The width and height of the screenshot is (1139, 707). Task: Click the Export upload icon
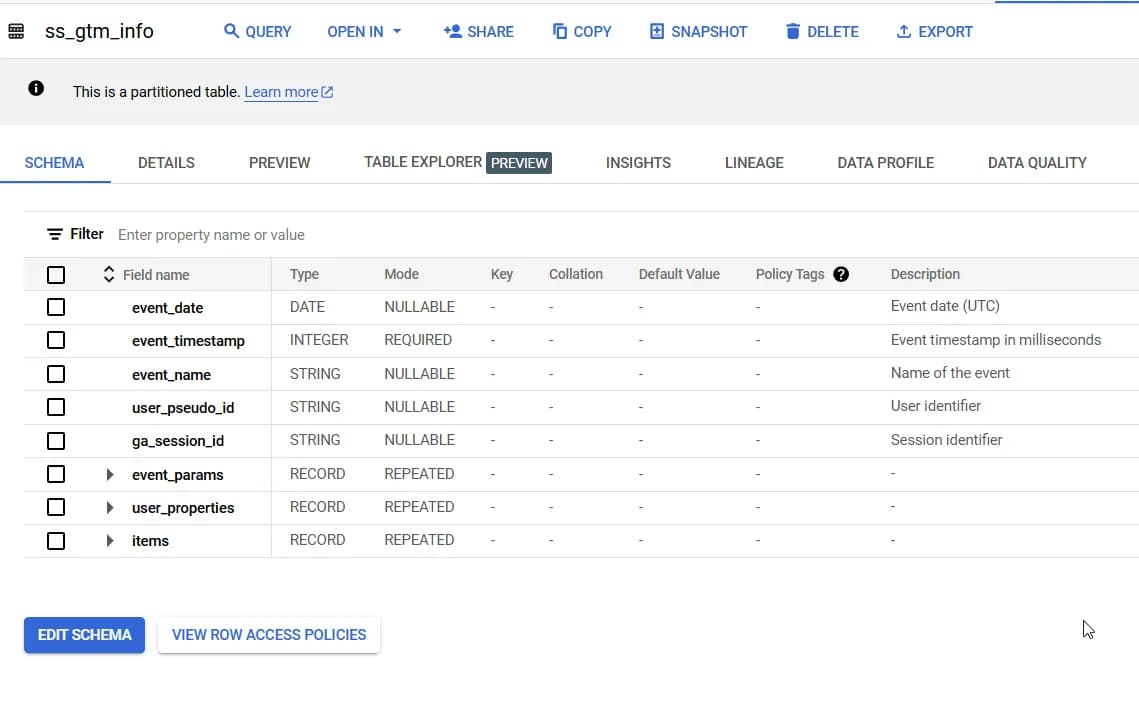coord(904,31)
